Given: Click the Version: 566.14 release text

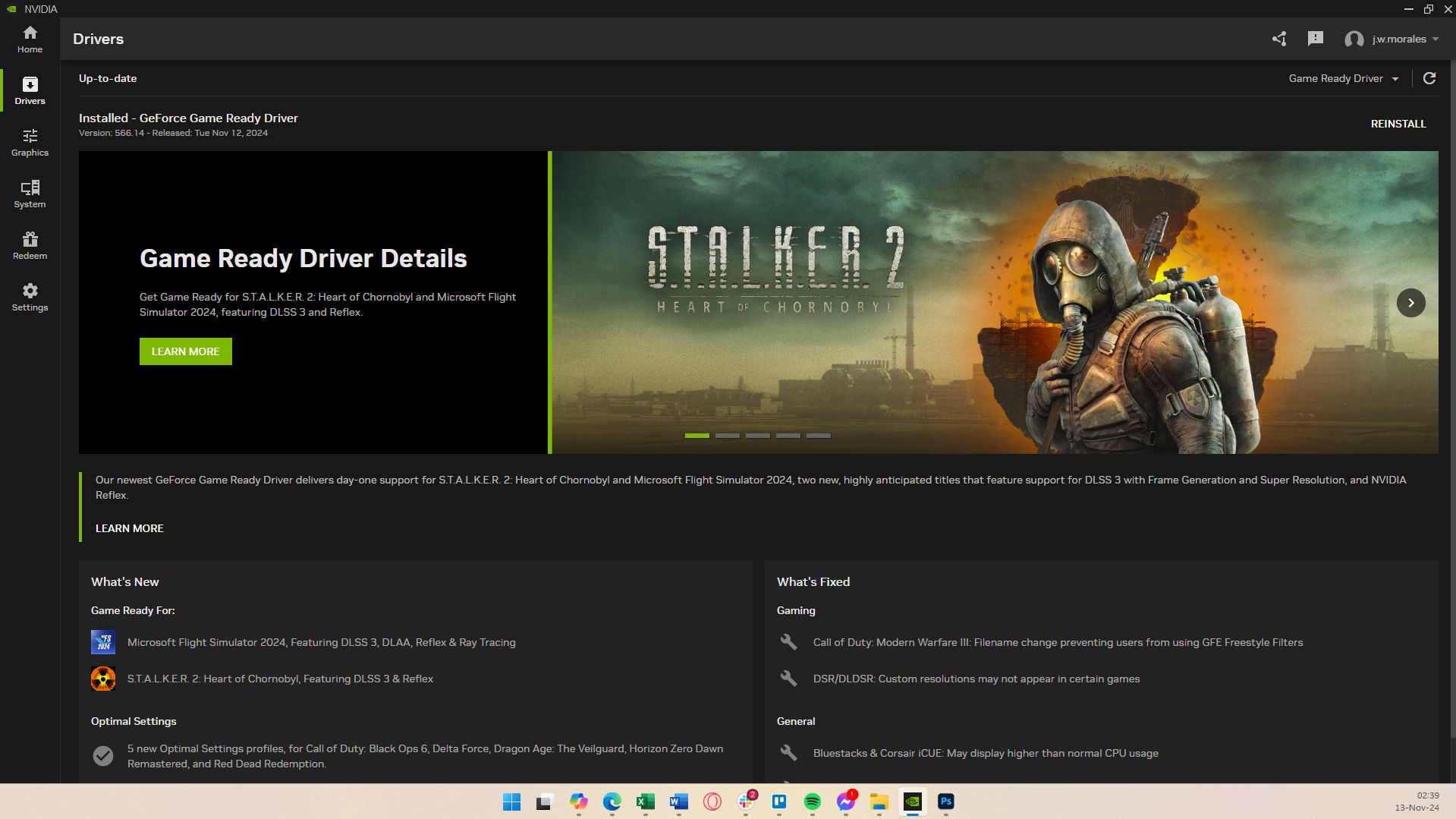Looking at the screenshot, I should point(173,133).
